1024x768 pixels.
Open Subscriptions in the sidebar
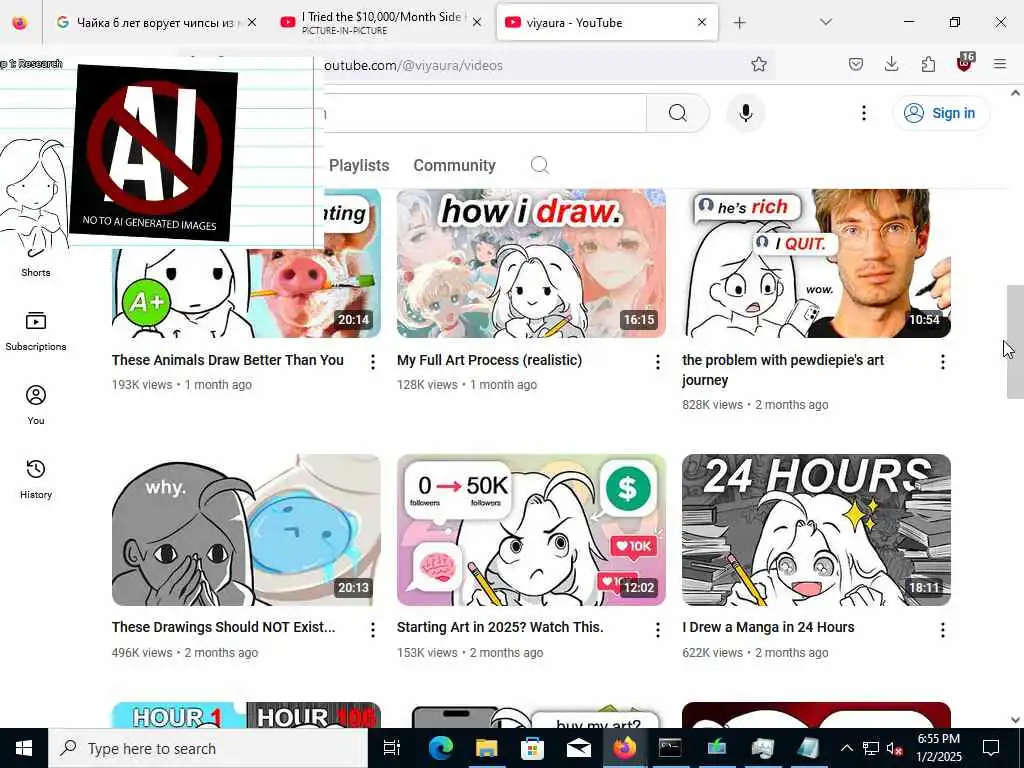pyautogui.click(x=35, y=331)
